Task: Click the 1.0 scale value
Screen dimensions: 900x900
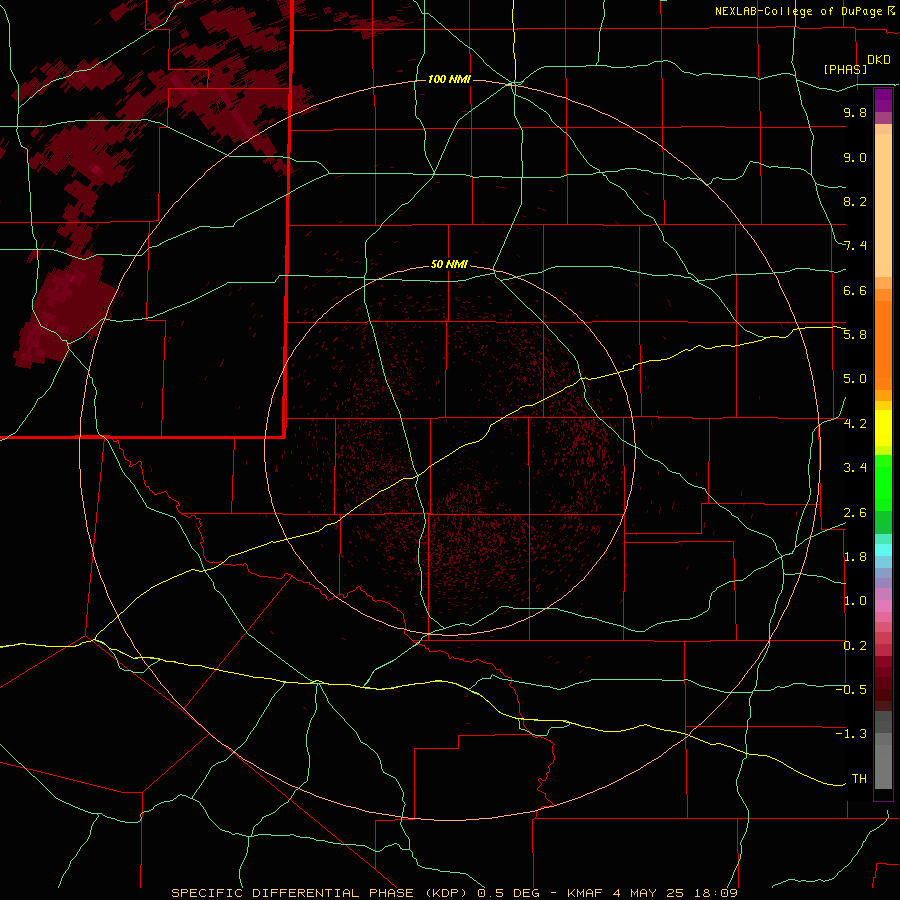Action: point(855,601)
